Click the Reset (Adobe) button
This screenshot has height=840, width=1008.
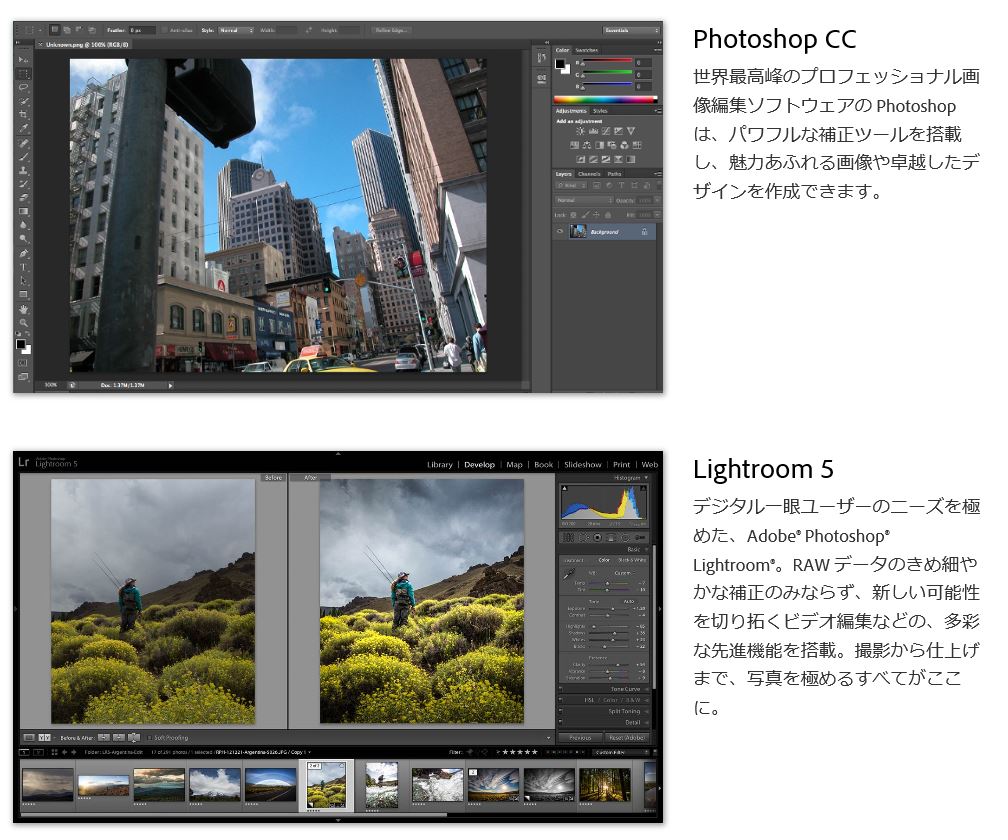pyautogui.click(x=626, y=737)
